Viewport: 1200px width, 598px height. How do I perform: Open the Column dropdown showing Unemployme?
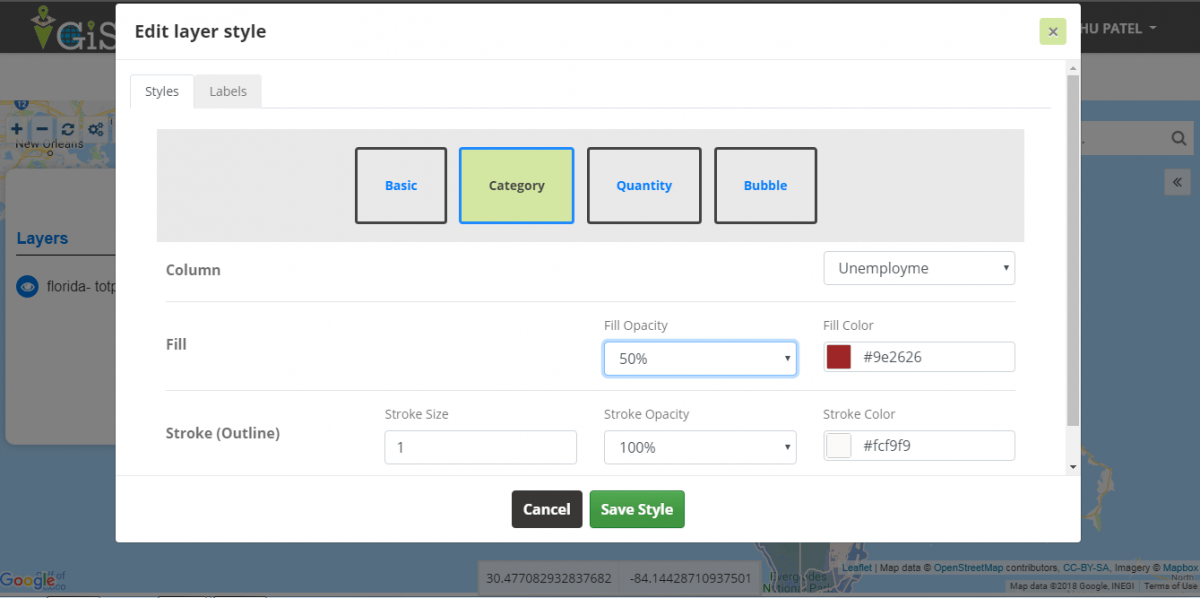click(x=918, y=267)
